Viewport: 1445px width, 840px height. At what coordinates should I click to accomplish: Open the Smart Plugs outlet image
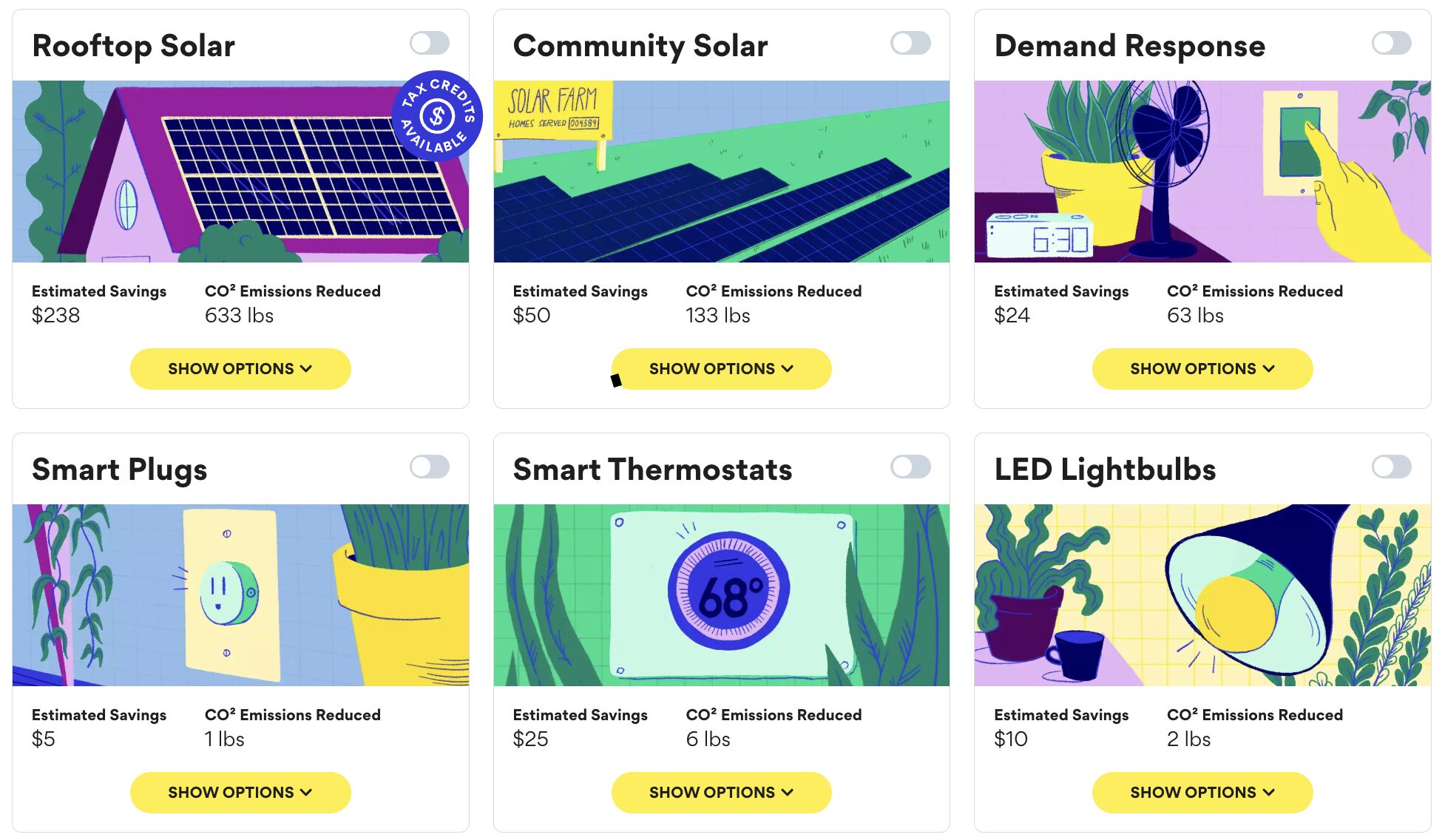click(240, 595)
